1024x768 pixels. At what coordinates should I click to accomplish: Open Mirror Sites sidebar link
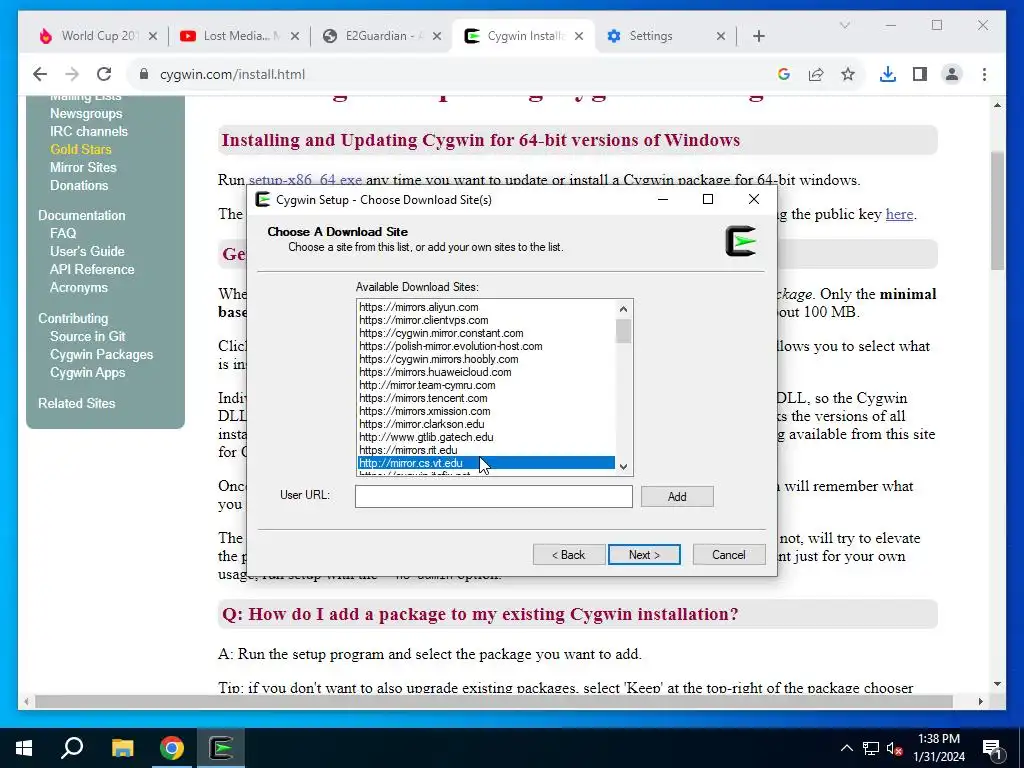pyautogui.click(x=83, y=167)
